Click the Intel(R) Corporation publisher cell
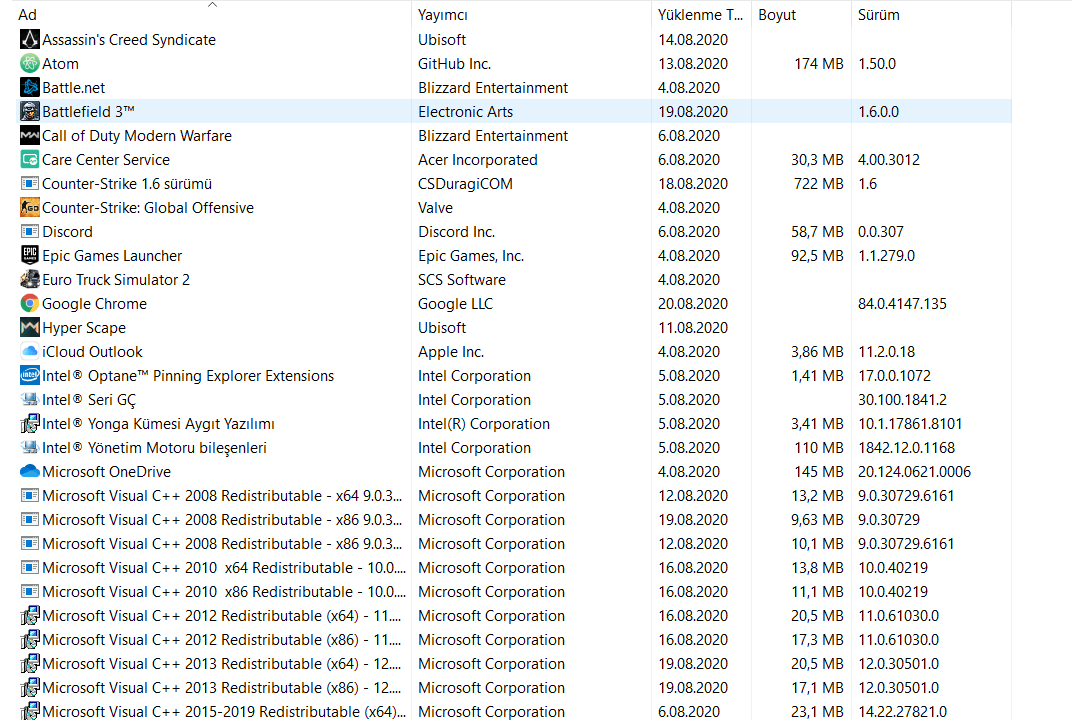Viewport: 1072px width, 720px height. (484, 424)
